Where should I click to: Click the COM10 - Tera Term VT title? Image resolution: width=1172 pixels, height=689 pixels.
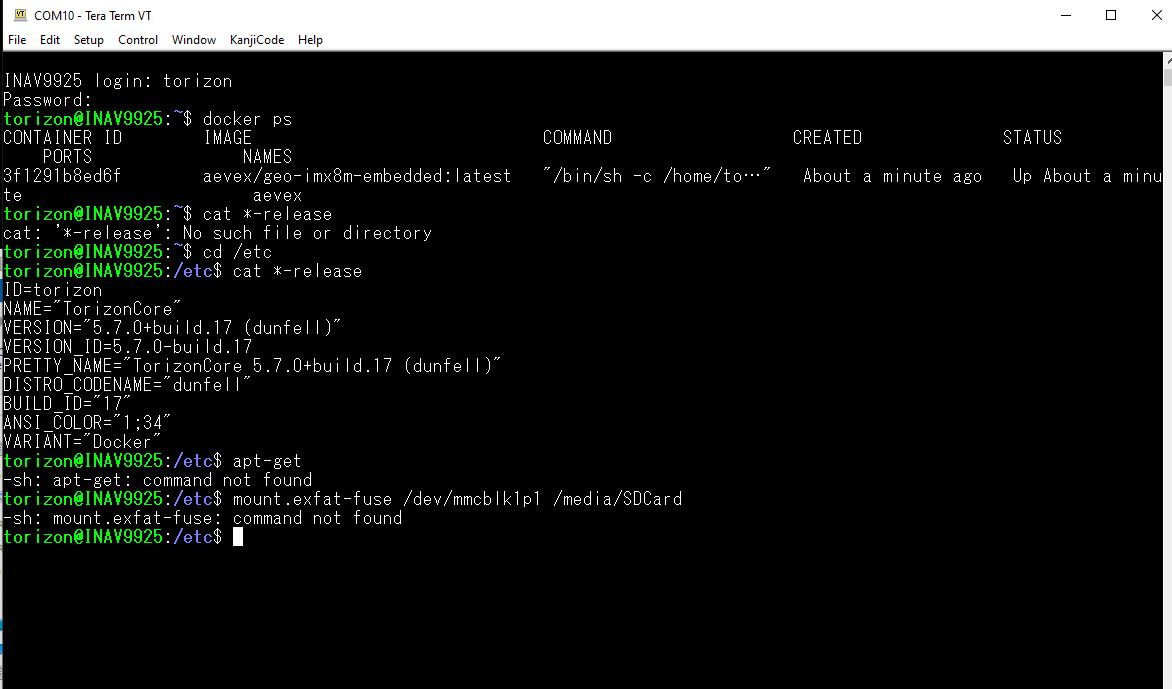(x=93, y=15)
